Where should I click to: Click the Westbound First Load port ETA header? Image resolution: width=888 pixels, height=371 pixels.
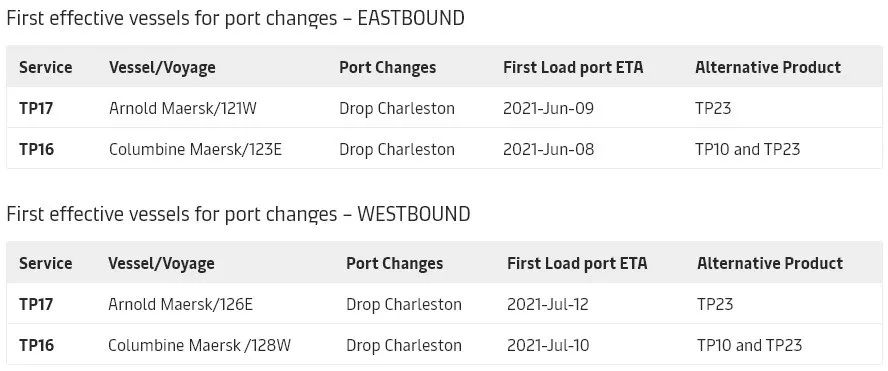pyautogui.click(x=577, y=263)
